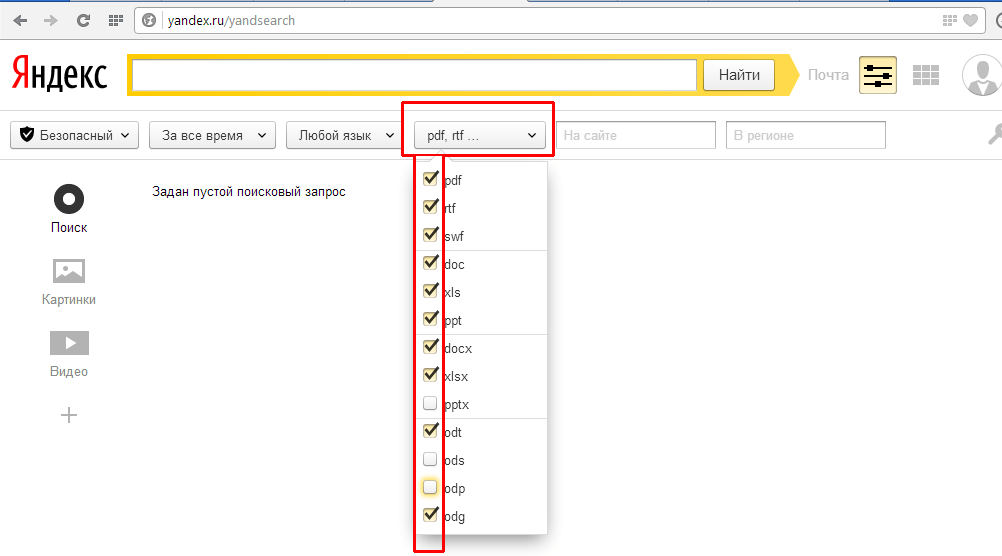Click the Задан пустой поисковый запрос message
The image size is (1002, 556).
click(x=249, y=192)
